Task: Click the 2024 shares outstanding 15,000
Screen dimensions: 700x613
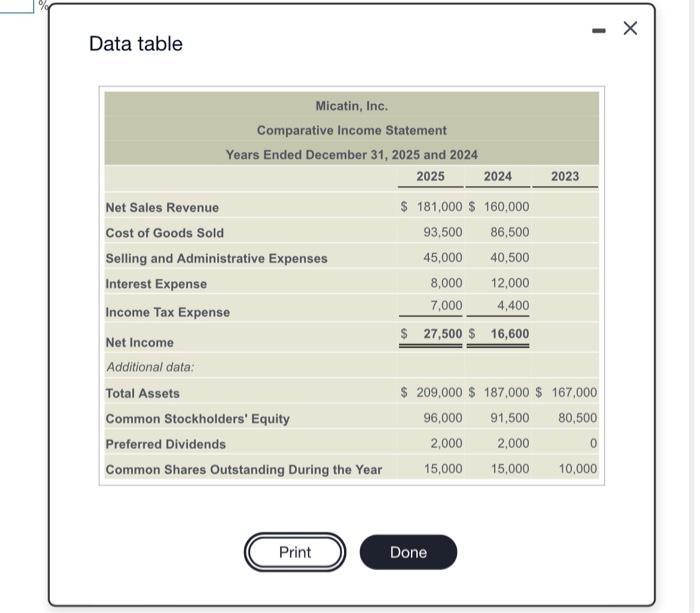Action: (x=510, y=469)
